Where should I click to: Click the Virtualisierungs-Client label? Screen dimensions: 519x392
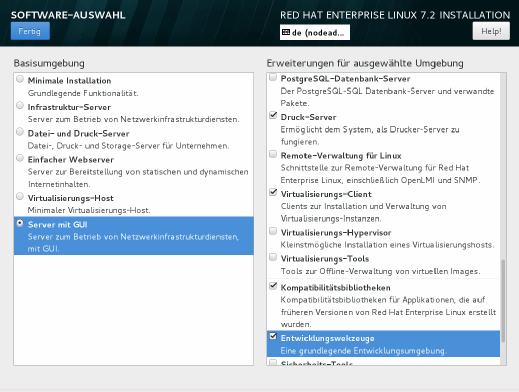point(326,194)
